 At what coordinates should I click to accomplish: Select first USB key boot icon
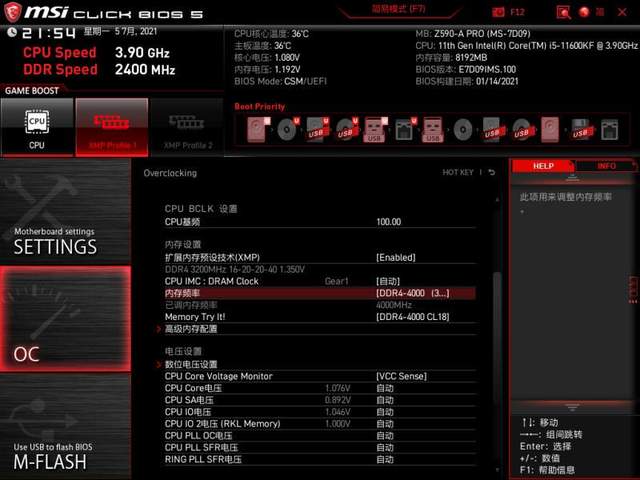click(x=375, y=130)
